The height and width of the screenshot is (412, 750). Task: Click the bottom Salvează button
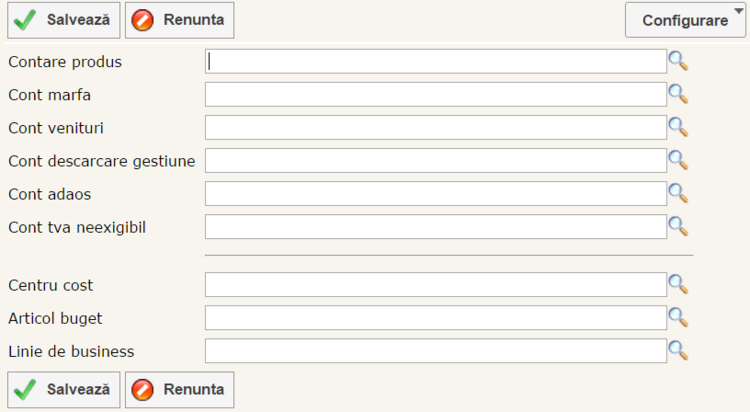(x=65, y=389)
